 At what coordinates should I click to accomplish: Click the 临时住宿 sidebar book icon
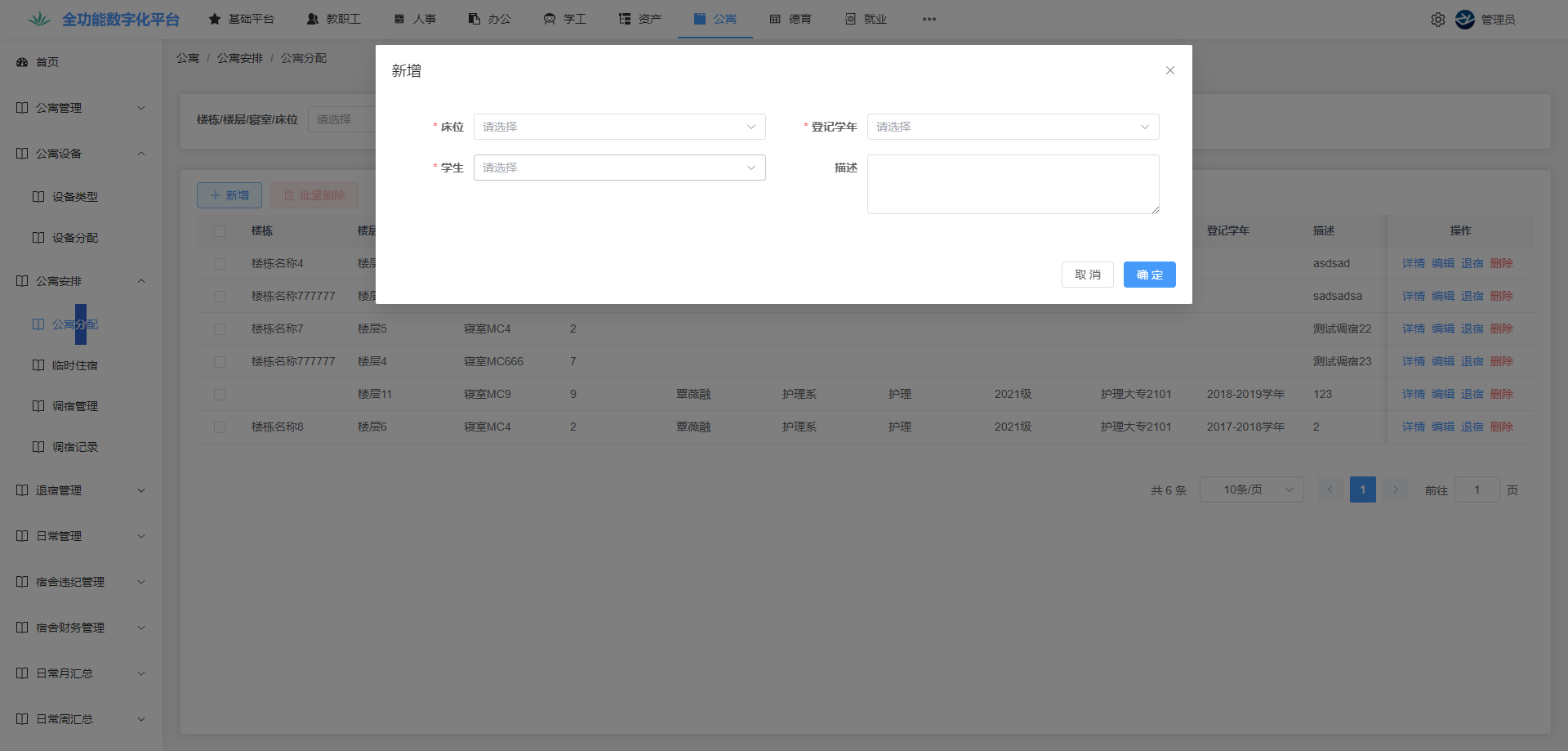click(x=38, y=365)
